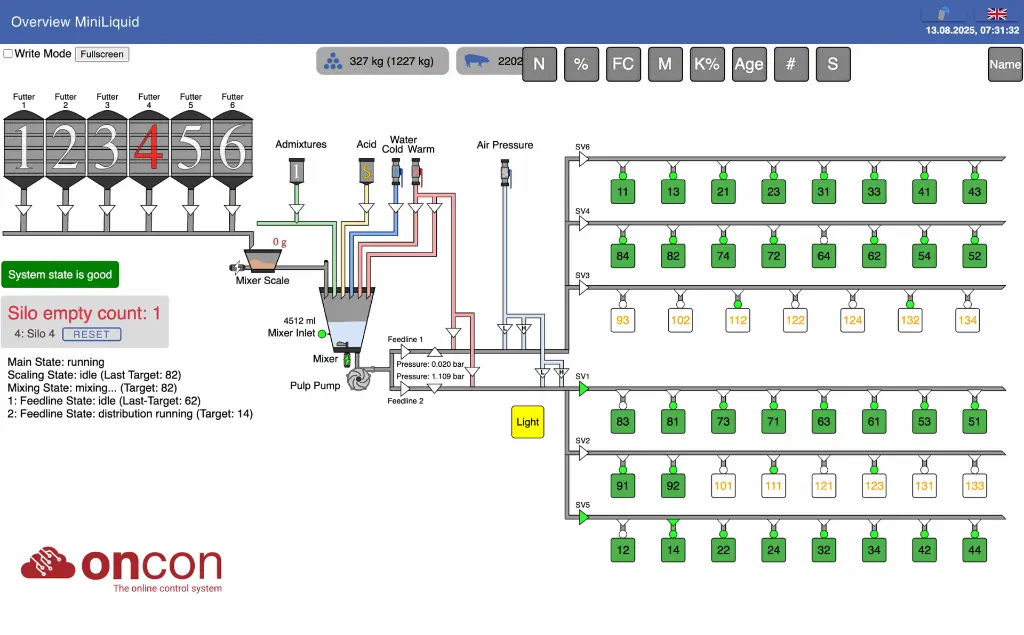
Task: Click the Futter 4 silo with red number
Action: (x=148, y=148)
